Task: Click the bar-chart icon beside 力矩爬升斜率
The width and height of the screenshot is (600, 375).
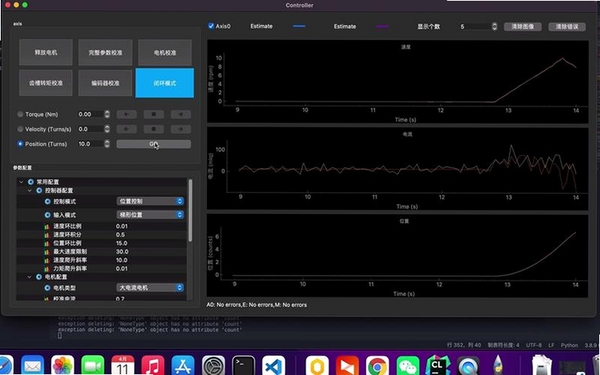Action: pos(47,269)
